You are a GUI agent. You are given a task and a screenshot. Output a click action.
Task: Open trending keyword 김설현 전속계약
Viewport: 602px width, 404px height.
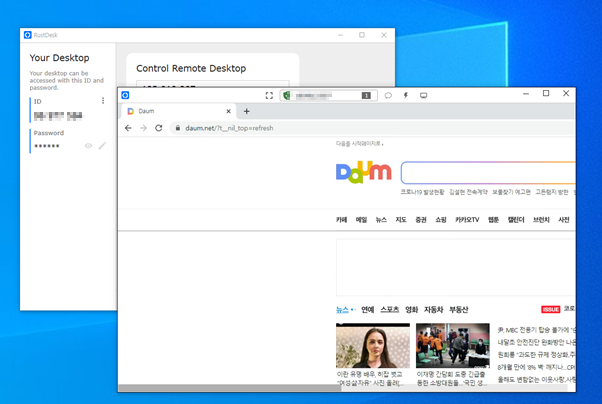coord(468,192)
